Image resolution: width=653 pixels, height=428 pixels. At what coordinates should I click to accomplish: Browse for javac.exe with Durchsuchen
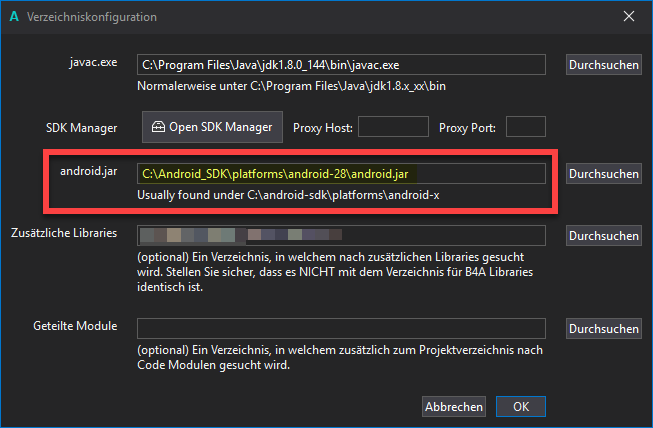[603, 65]
